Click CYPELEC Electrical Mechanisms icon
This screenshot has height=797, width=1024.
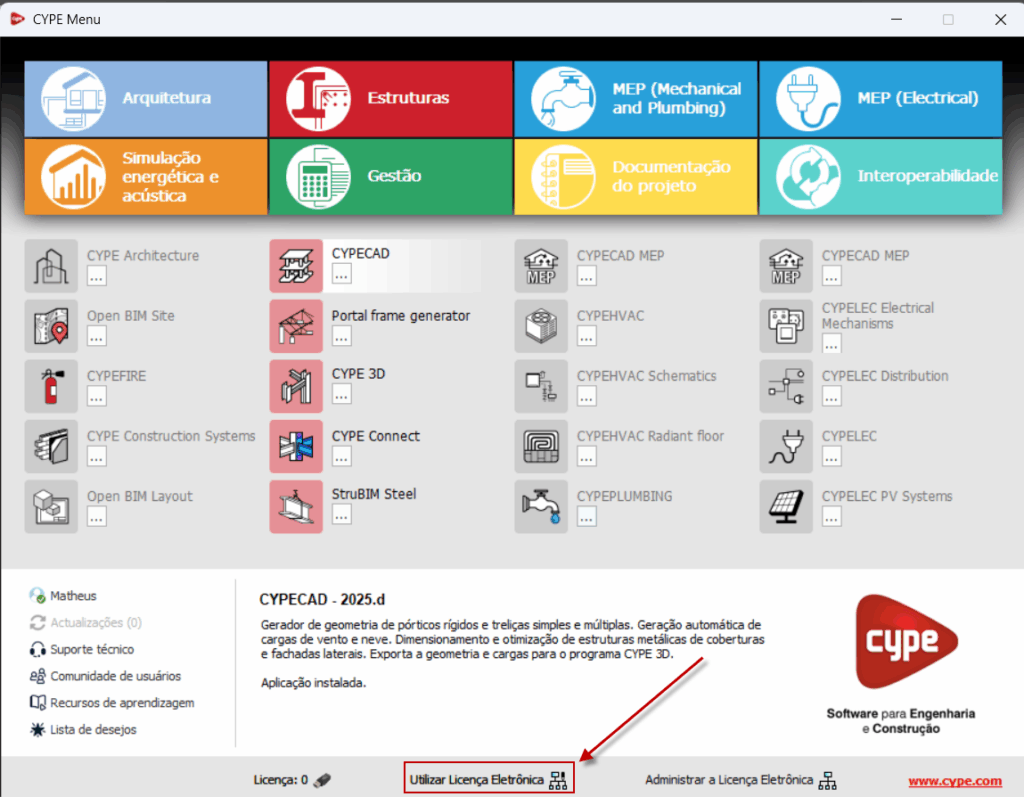click(786, 326)
